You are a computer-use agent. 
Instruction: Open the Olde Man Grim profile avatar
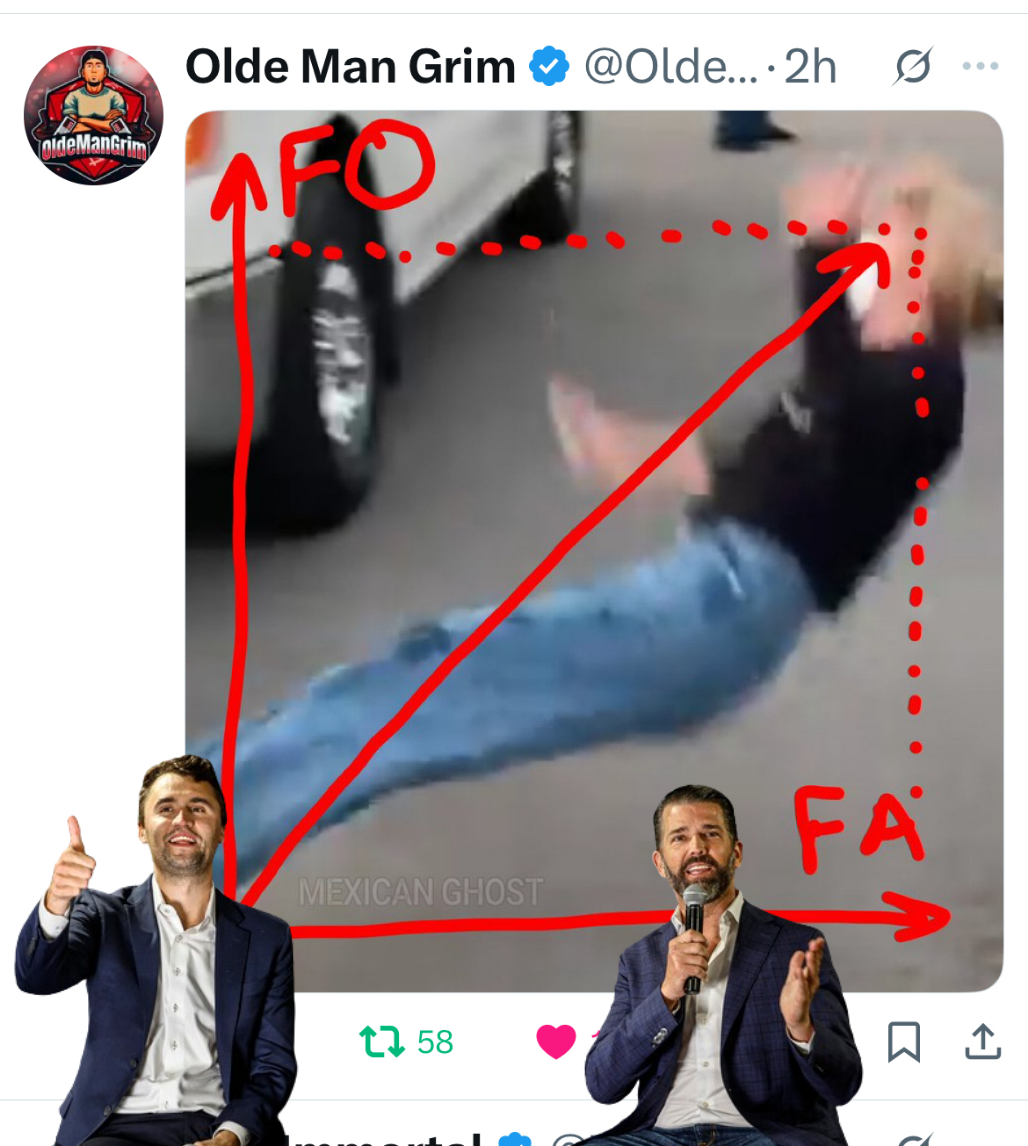coord(94,115)
